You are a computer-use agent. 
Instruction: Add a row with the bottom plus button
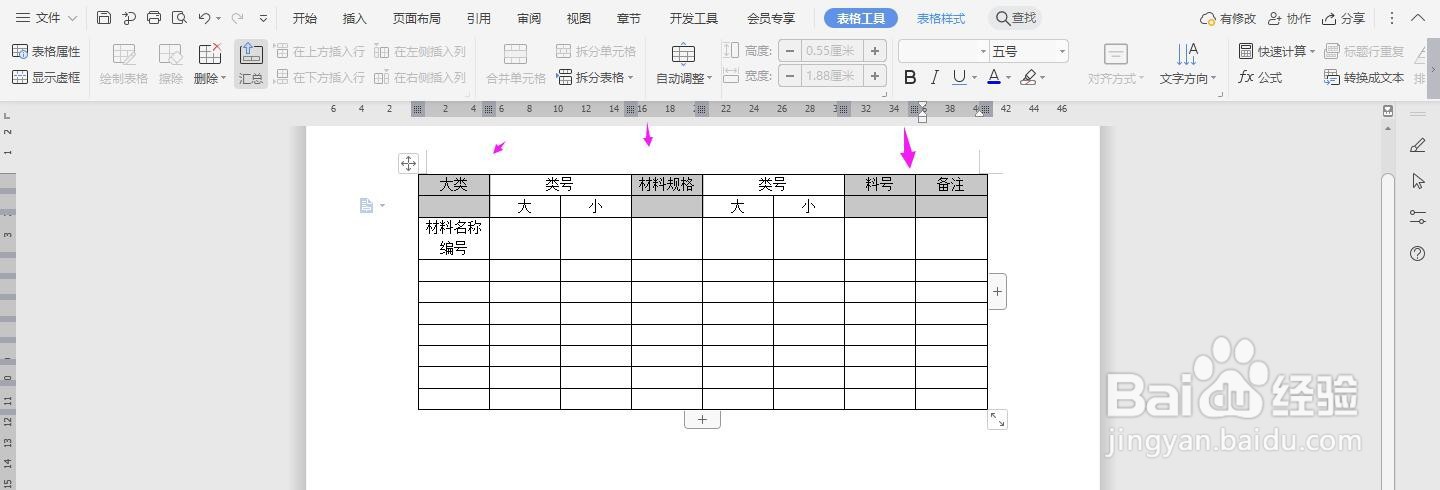[702, 420]
